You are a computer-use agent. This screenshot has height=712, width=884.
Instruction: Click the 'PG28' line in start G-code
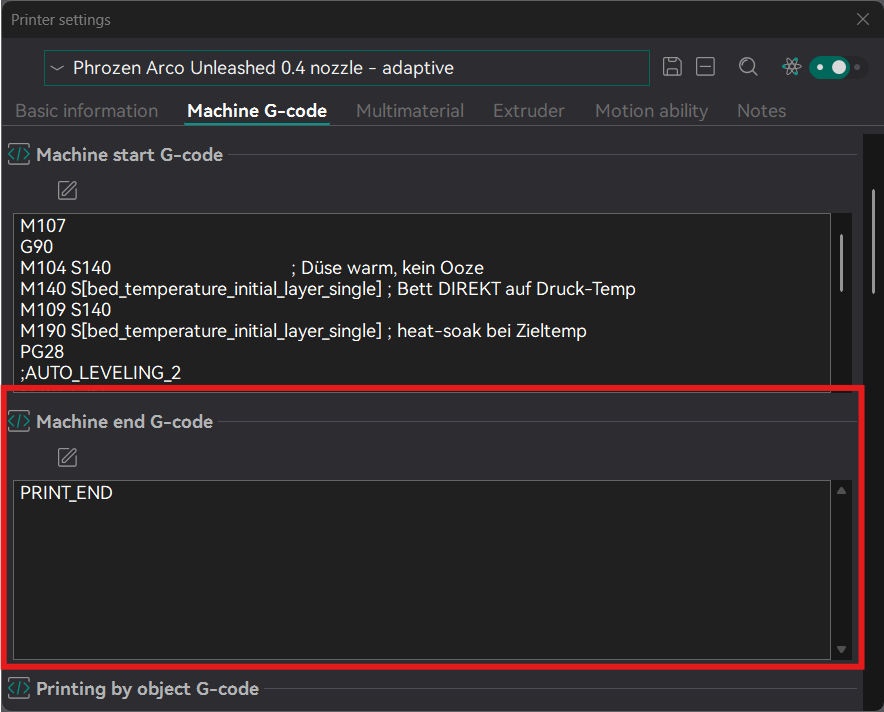pyautogui.click(x=42, y=352)
